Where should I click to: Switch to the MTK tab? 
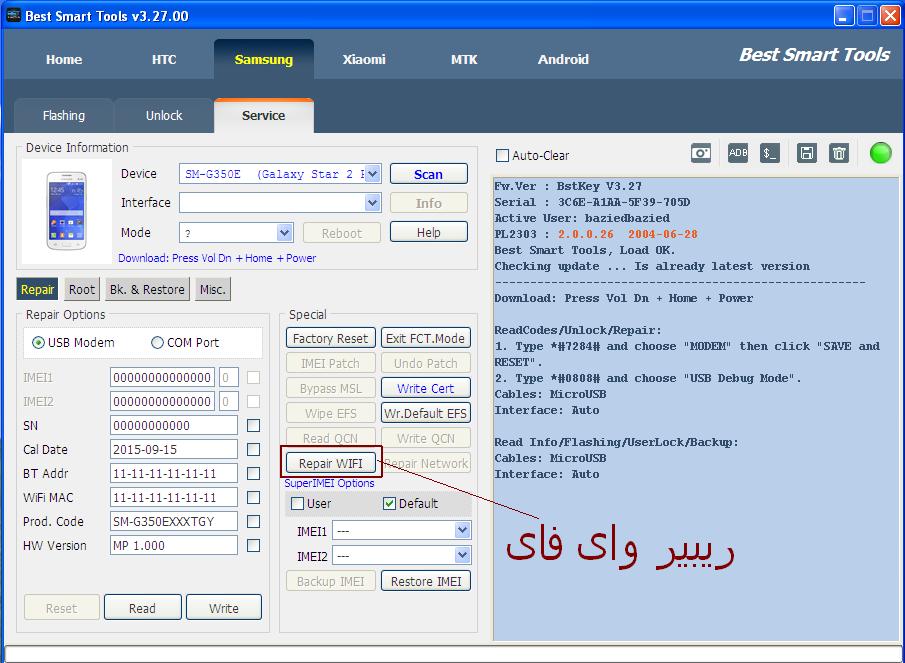coord(464,59)
